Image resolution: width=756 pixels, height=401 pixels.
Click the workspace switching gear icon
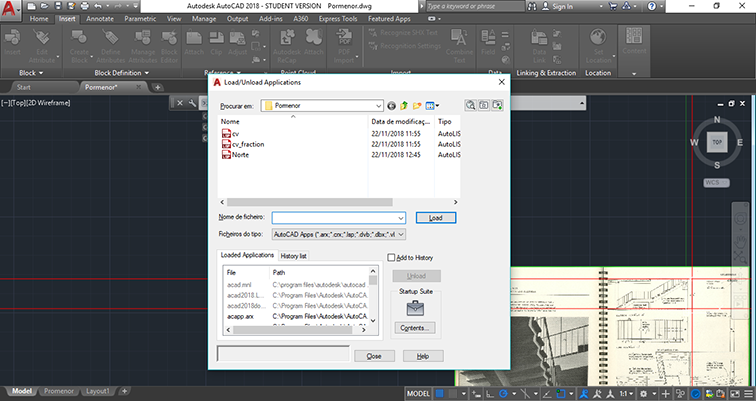click(x=643, y=394)
